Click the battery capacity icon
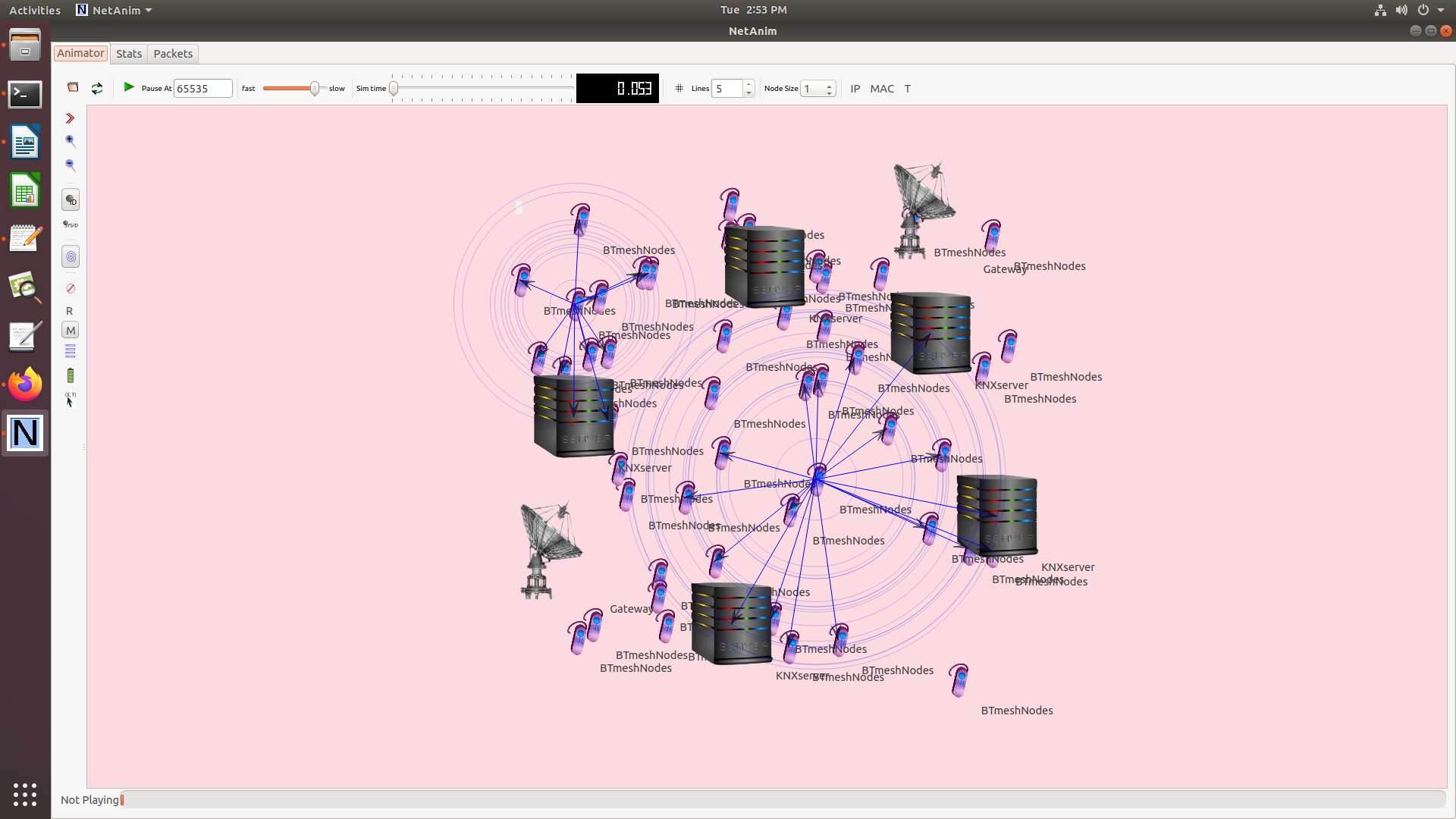1456x819 pixels. pyautogui.click(x=71, y=376)
